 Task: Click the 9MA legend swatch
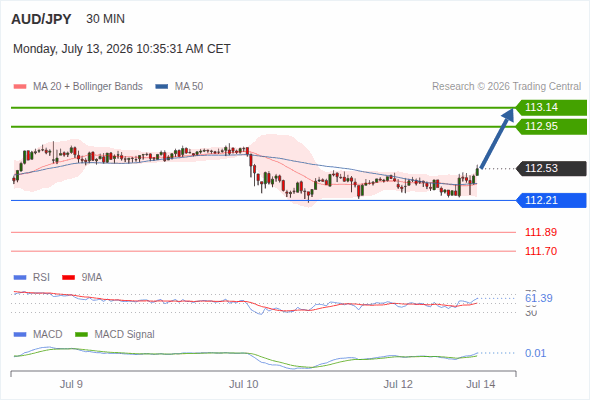pyautogui.click(x=68, y=278)
